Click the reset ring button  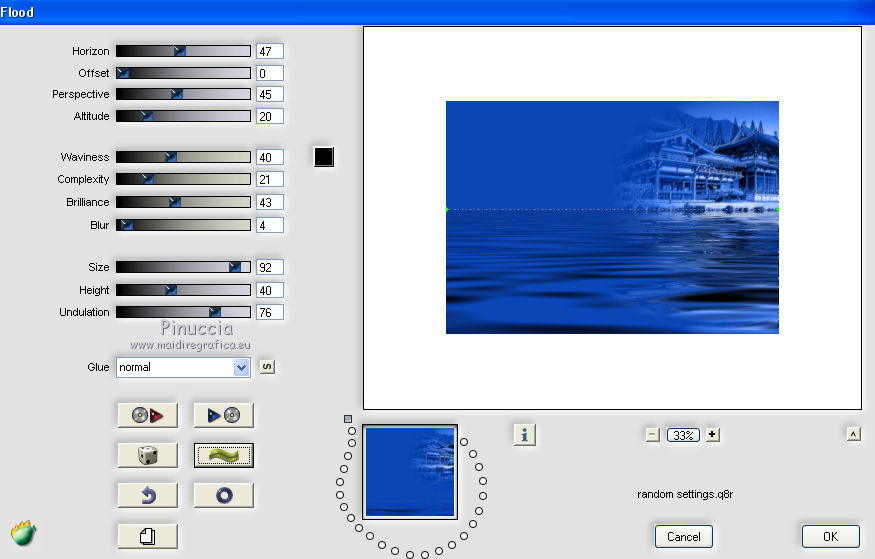coord(223,495)
